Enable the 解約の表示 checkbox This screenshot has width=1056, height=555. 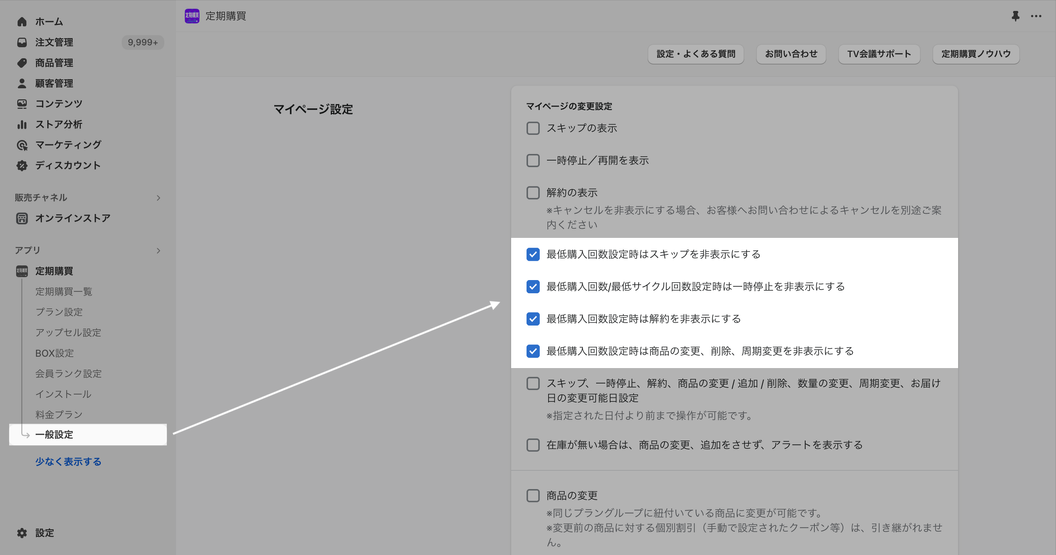(533, 193)
